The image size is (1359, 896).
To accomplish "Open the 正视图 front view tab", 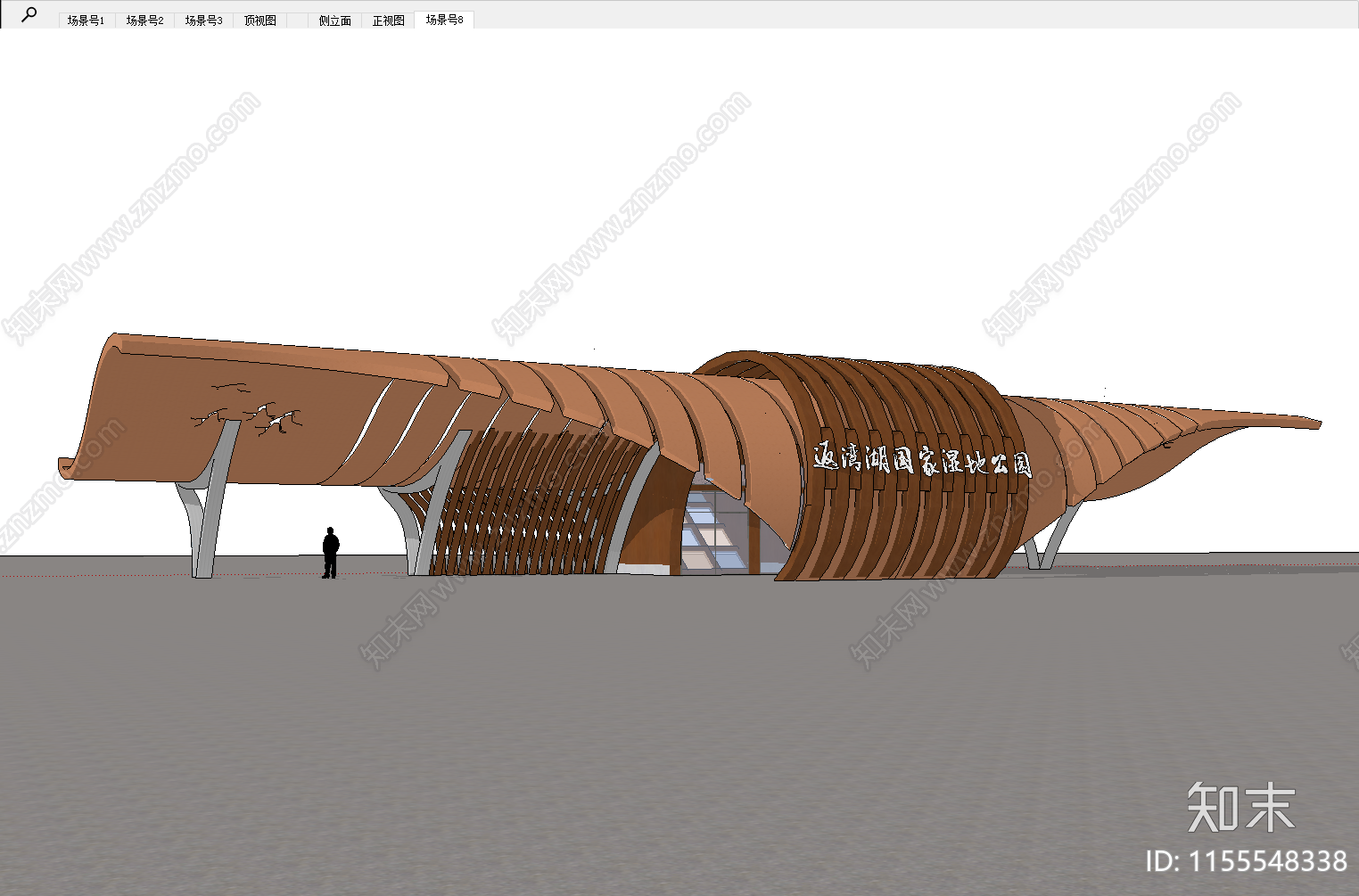I will (389, 21).
